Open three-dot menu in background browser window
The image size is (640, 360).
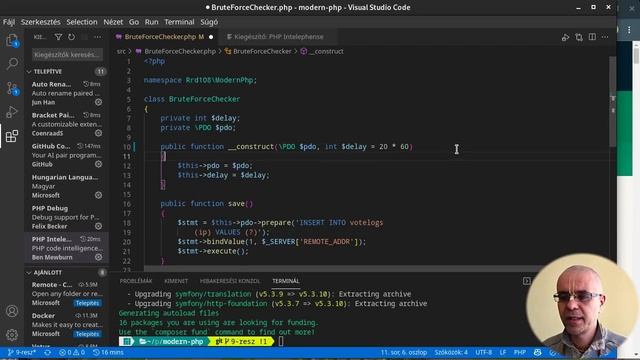click(629, 30)
